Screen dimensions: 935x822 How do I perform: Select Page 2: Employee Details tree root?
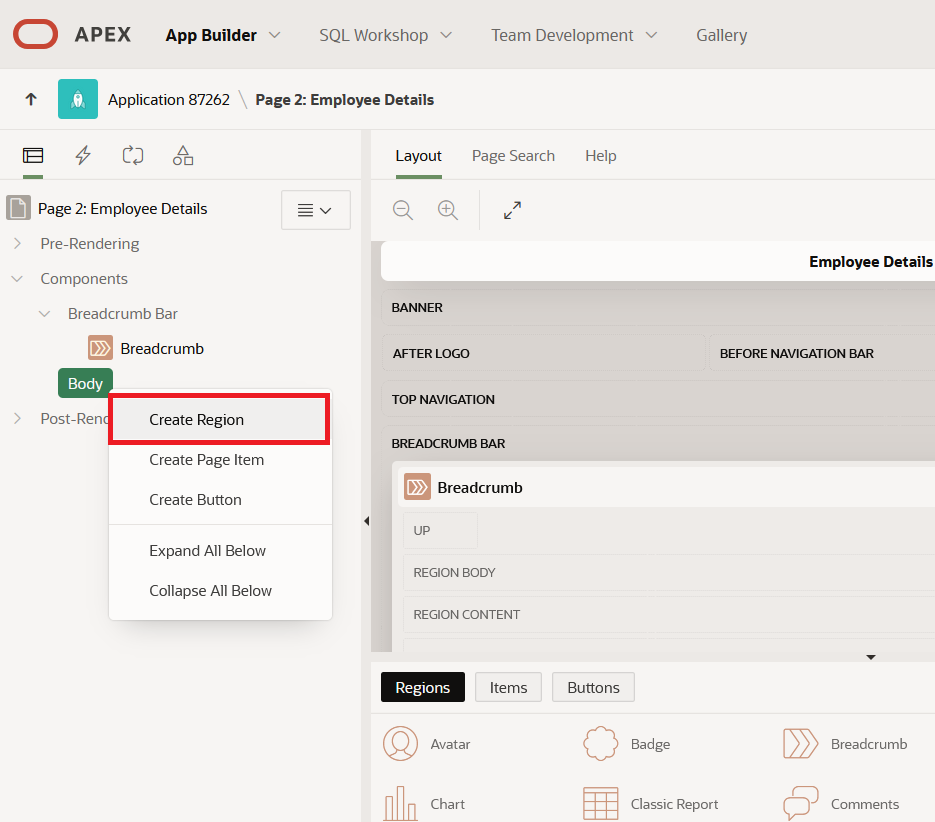122,208
